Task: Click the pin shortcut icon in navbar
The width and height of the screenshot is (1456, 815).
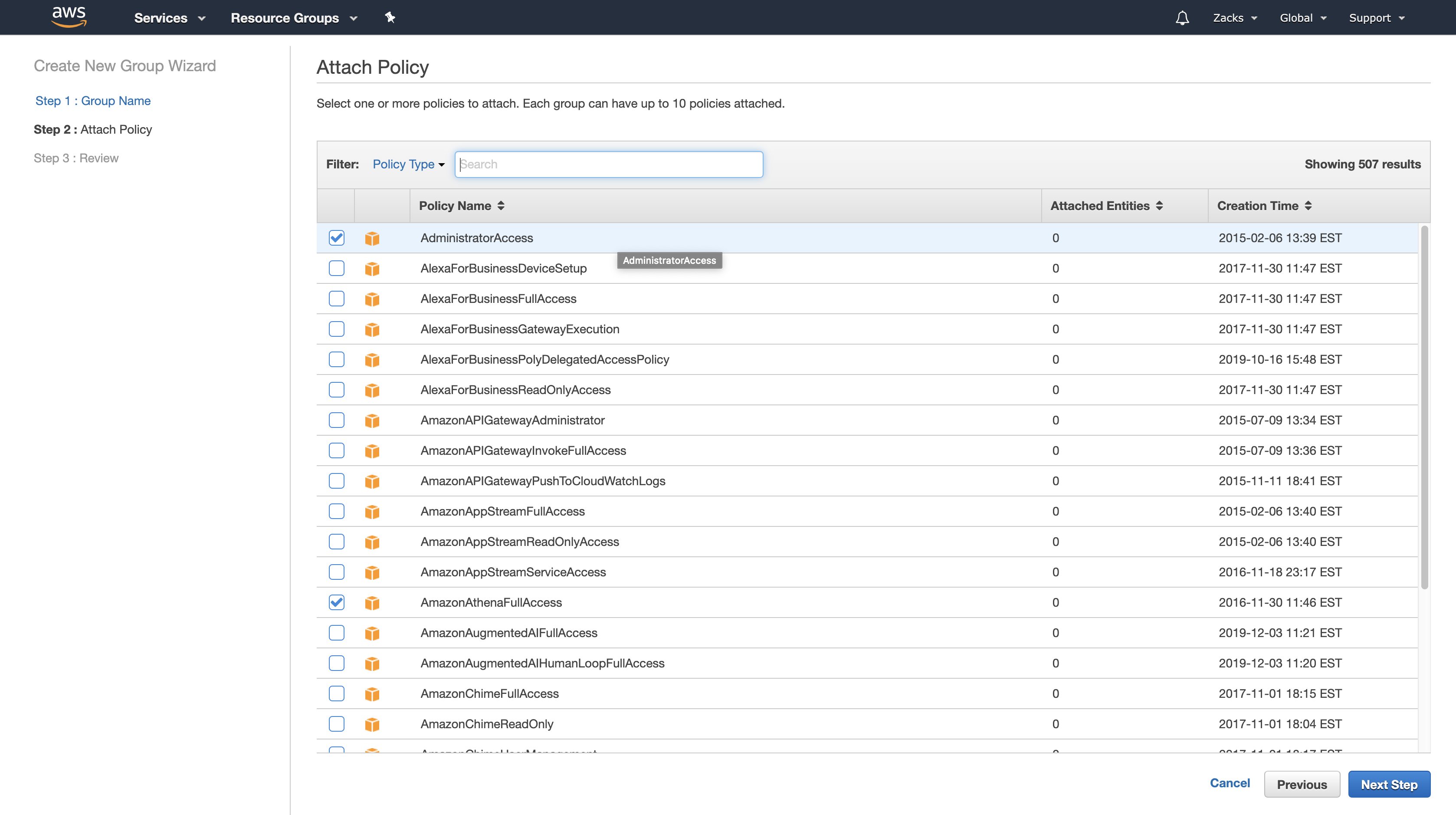Action: click(390, 17)
